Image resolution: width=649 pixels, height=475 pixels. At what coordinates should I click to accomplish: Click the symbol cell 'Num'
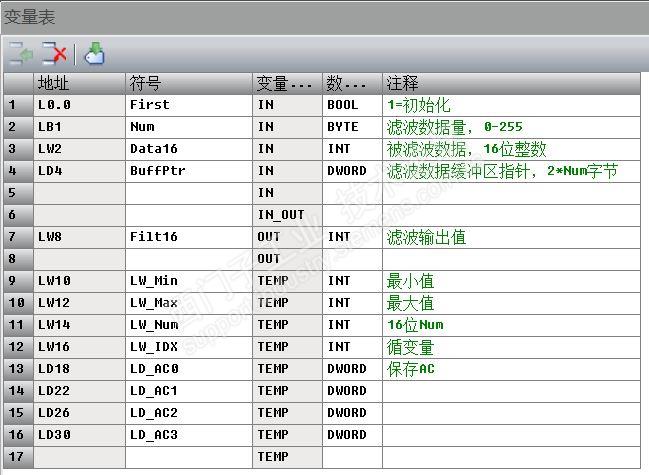189,127
